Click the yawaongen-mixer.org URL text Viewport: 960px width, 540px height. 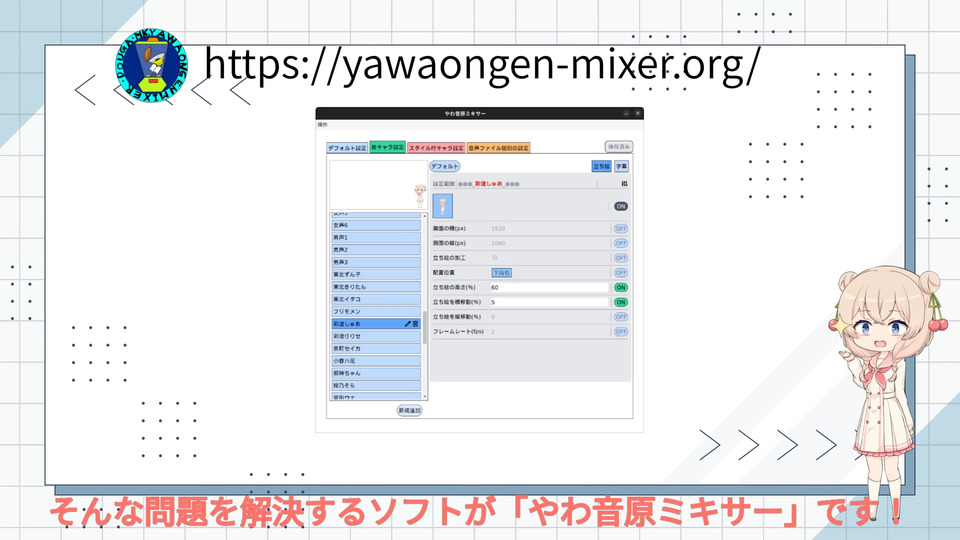[482, 64]
